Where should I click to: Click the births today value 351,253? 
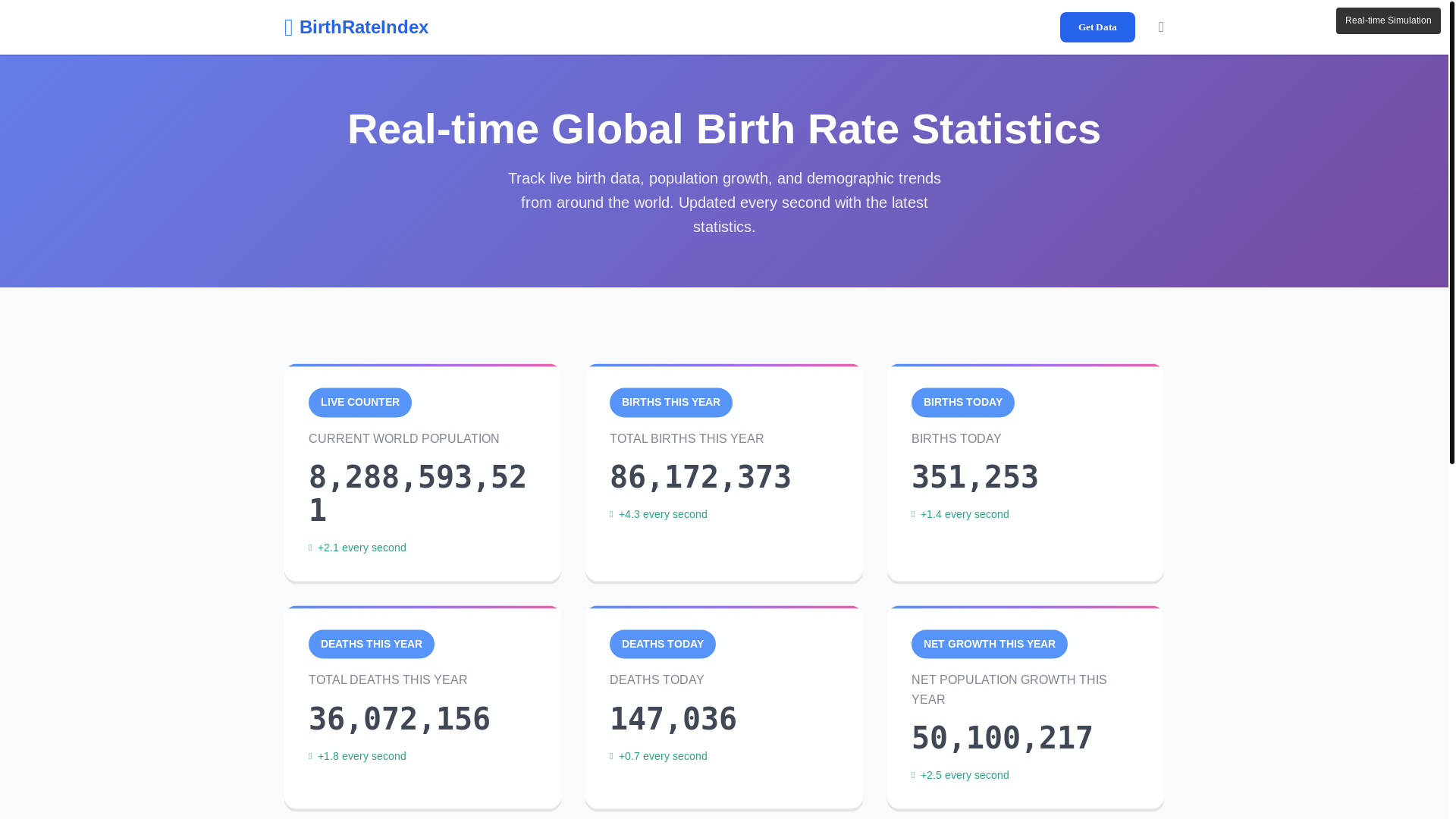coord(975,477)
